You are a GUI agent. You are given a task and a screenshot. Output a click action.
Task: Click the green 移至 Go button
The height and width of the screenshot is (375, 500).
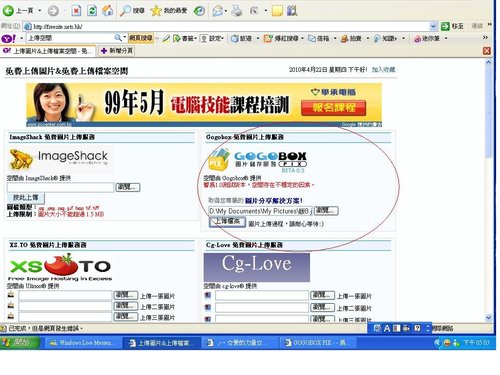[x=452, y=26]
